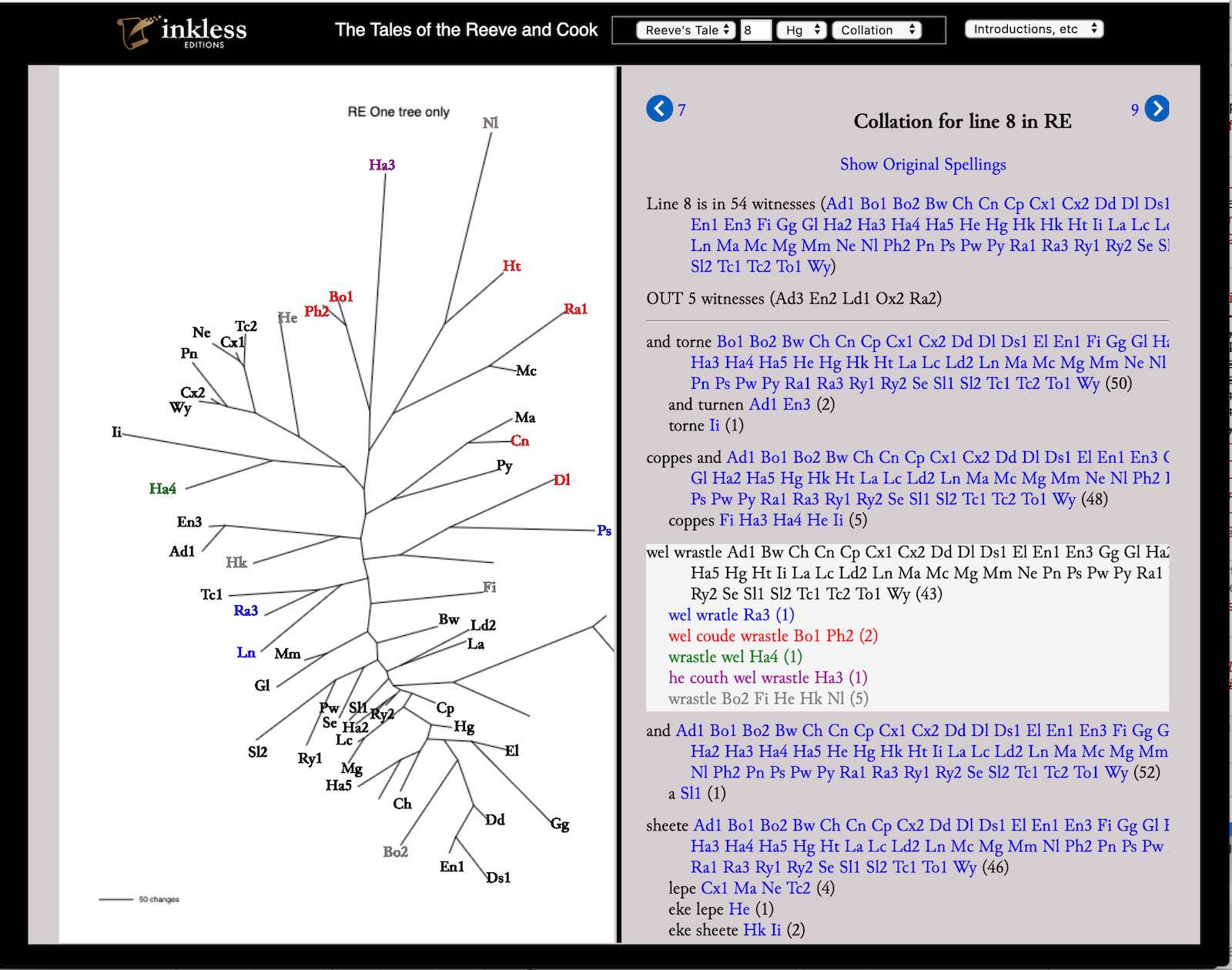1232x970 pixels.
Task: Select Bo2 gray node in tree
Action: coord(396,851)
